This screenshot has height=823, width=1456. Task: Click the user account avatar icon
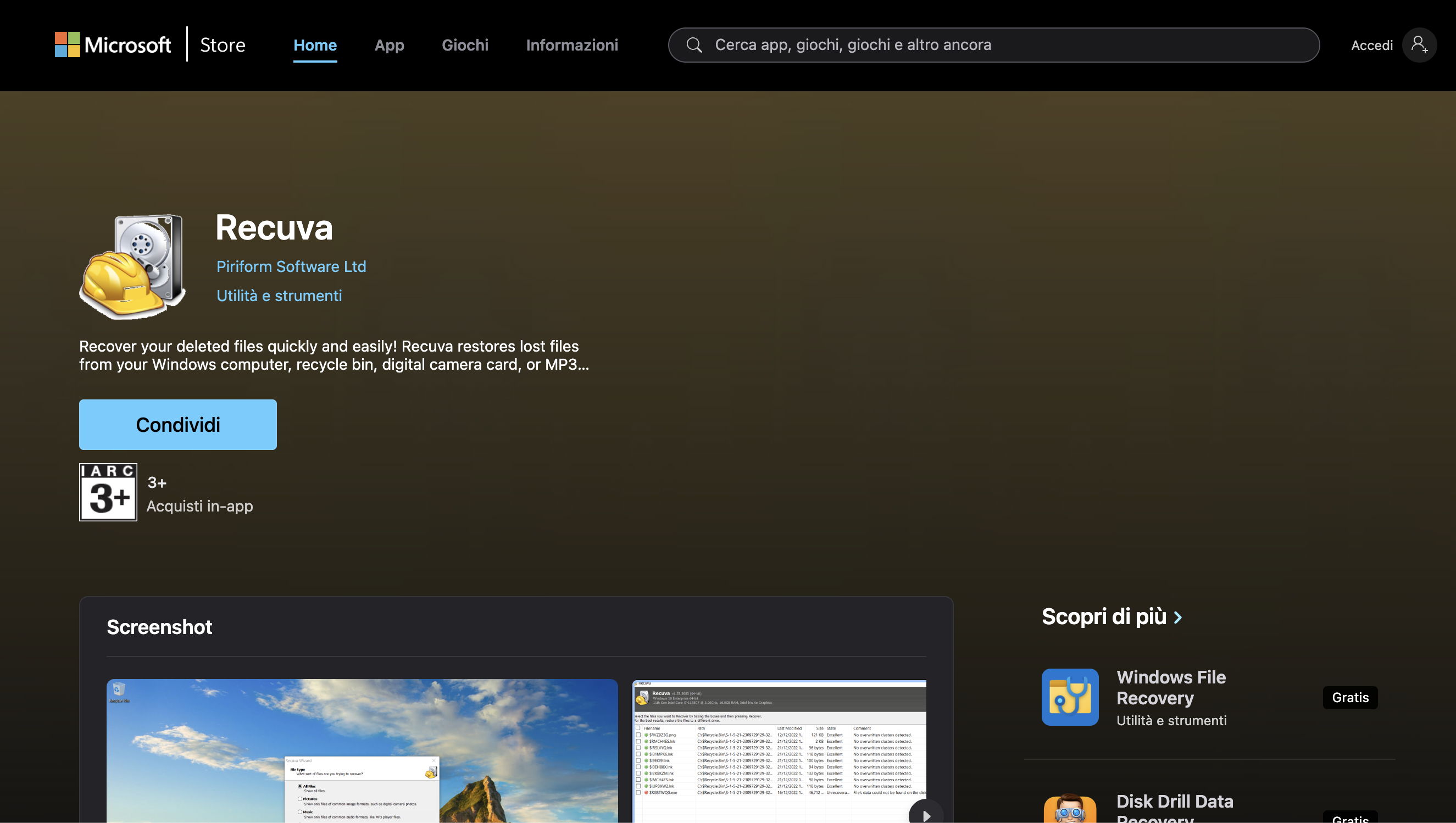[x=1419, y=45]
